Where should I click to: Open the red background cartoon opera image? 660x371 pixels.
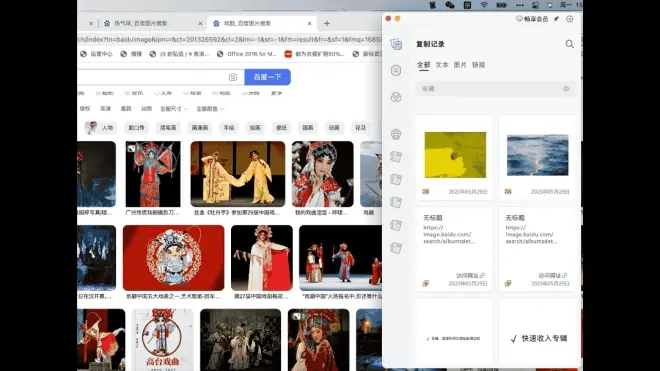pyautogui.click(x=173, y=258)
